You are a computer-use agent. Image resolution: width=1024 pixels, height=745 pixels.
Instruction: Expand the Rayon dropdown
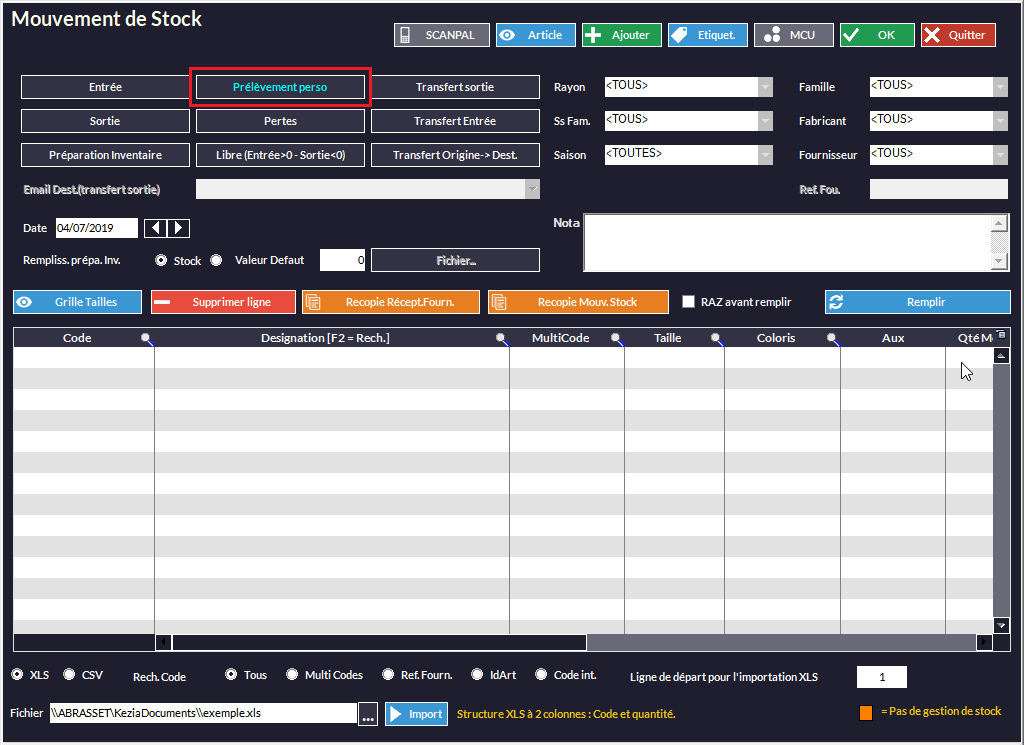pos(765,87)
